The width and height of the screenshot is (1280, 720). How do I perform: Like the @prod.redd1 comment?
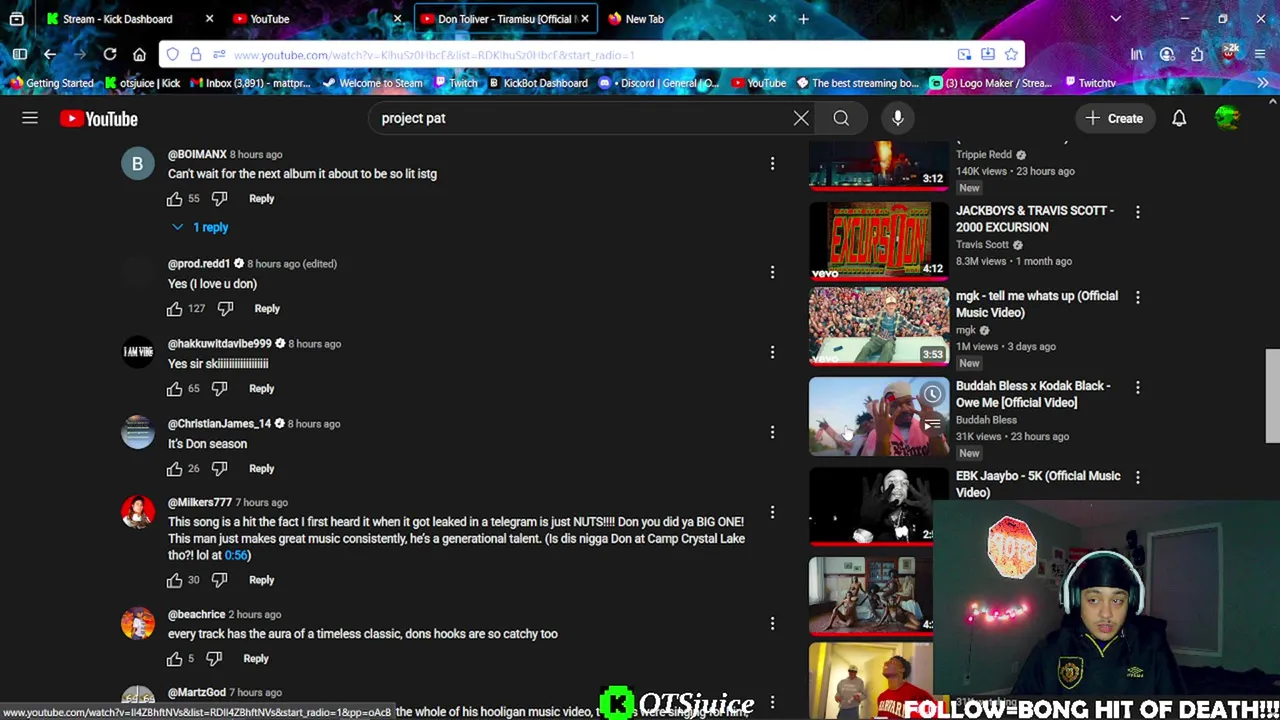point(174,308)
